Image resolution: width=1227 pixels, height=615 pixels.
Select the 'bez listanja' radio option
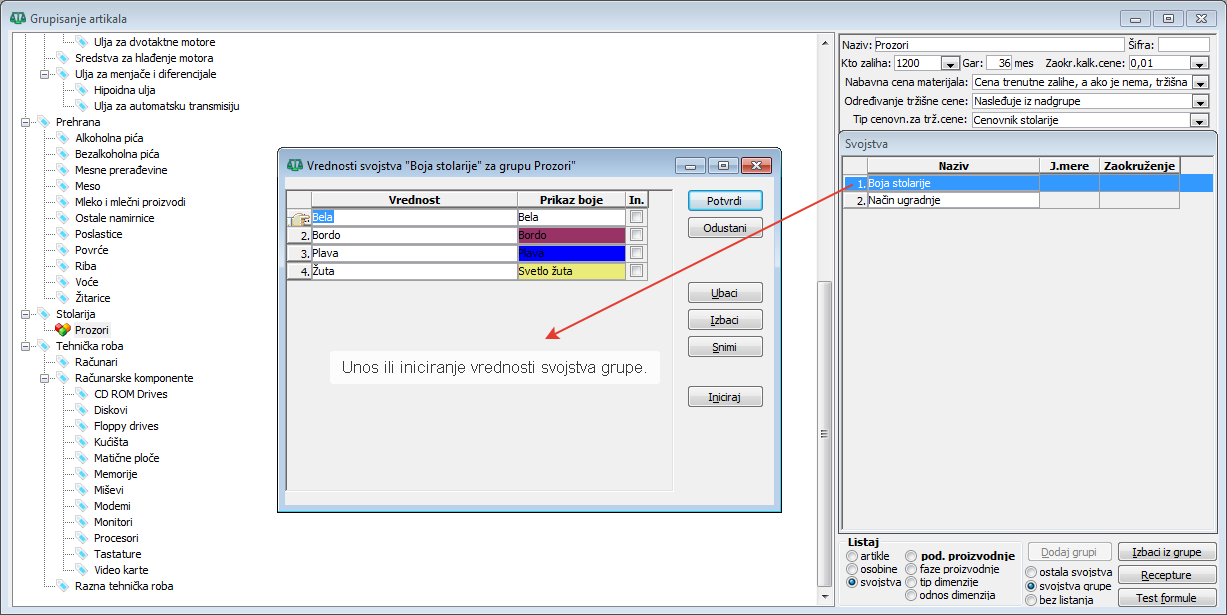click(x=1032, y=600)
